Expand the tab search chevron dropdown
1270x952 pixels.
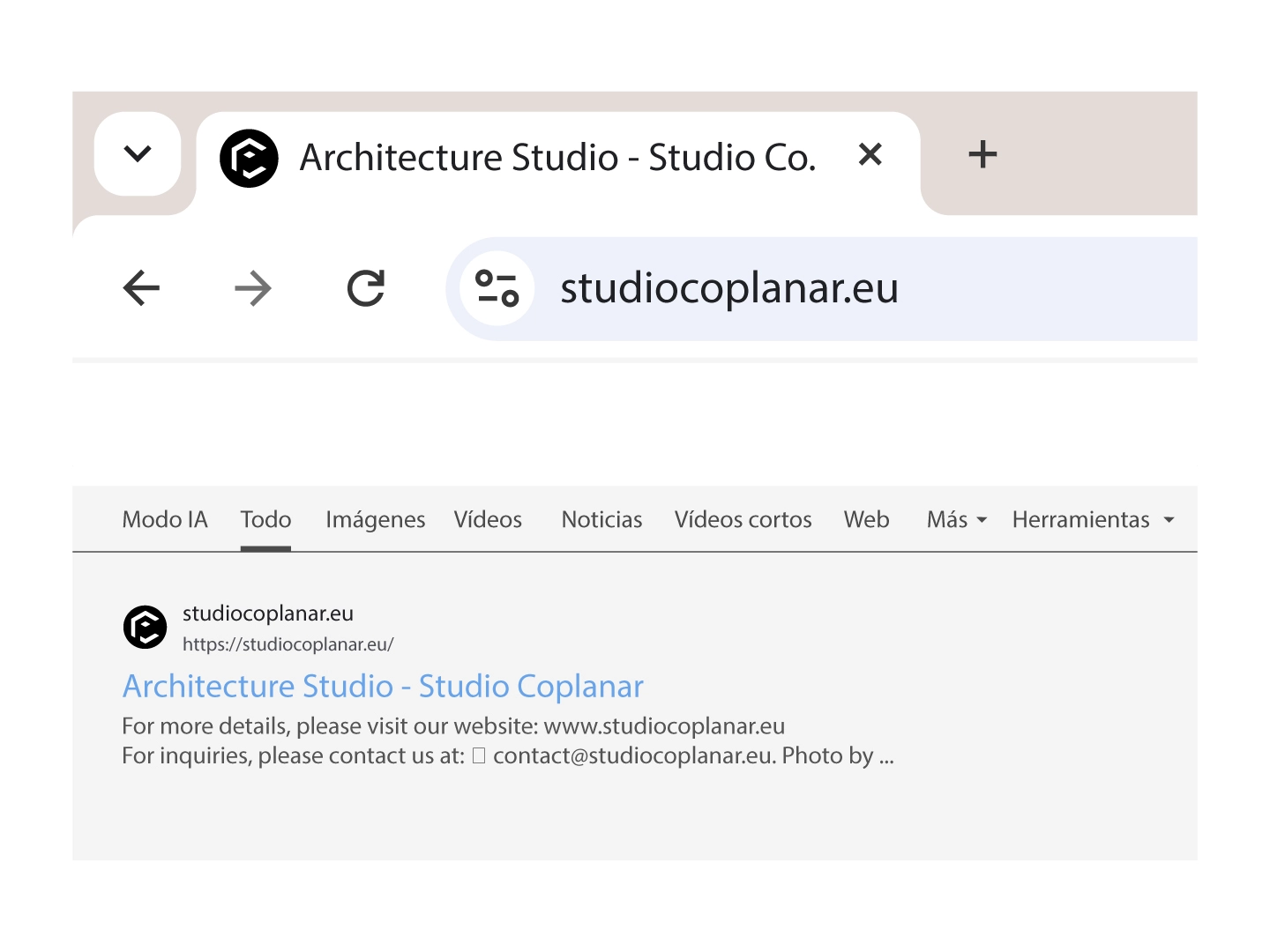(138, 154)
